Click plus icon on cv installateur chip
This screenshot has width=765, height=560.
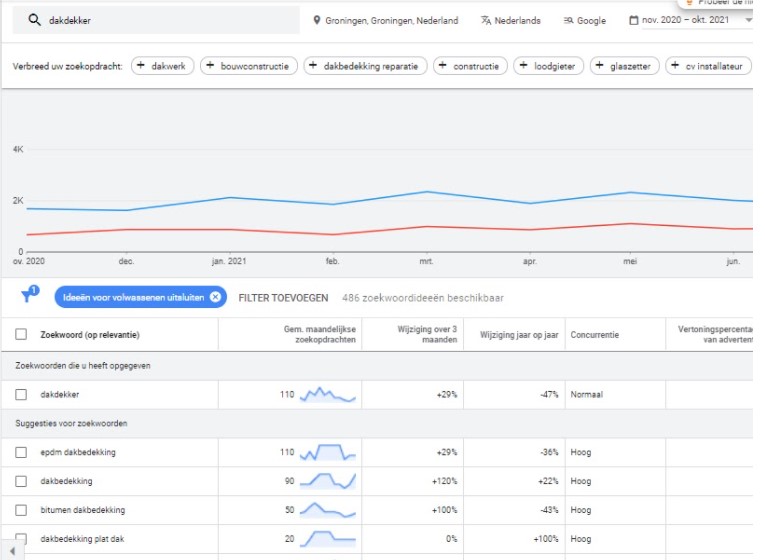[x=675, y=65]
